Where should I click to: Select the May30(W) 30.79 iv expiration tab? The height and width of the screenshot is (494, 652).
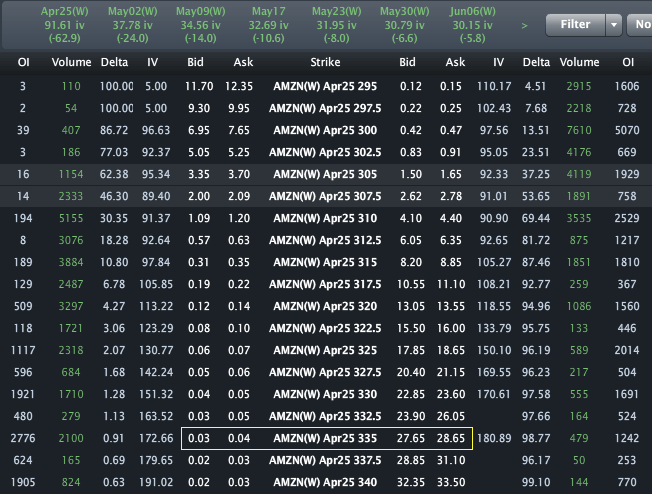point(405,25)
